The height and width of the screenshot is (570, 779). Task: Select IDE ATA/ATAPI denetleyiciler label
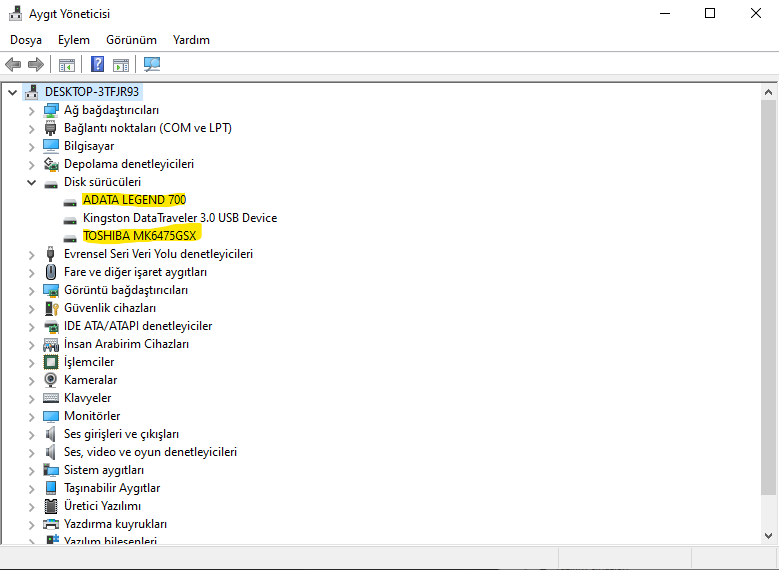coord(138,326)
